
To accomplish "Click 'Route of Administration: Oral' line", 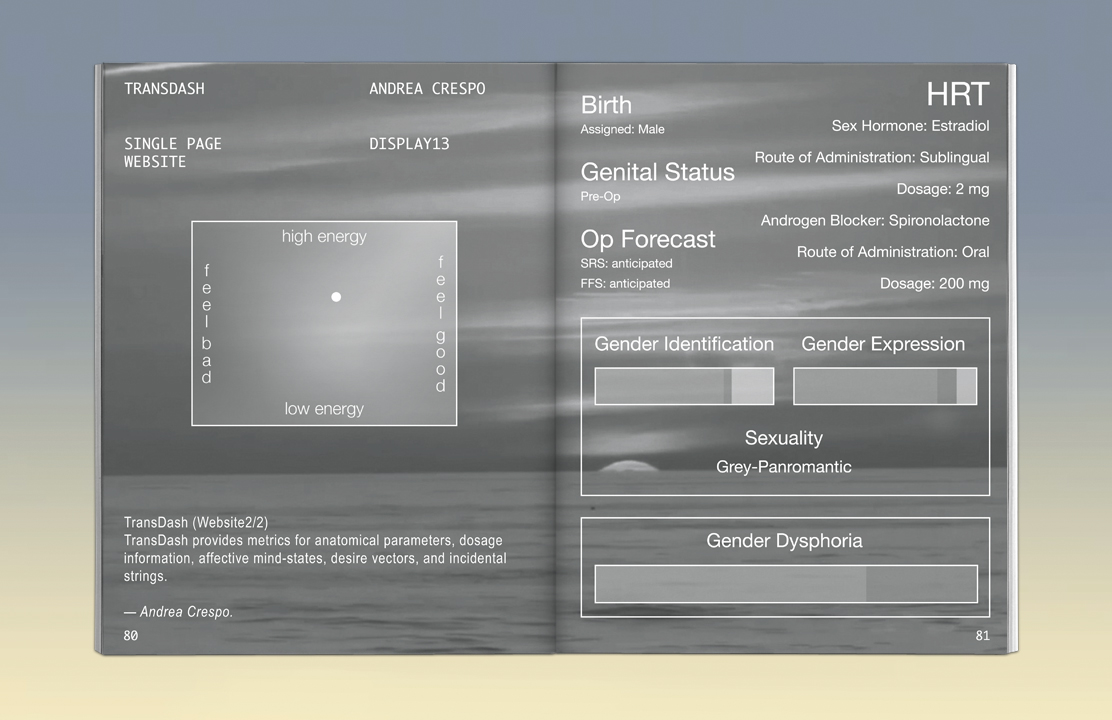I will coord(893,252).
